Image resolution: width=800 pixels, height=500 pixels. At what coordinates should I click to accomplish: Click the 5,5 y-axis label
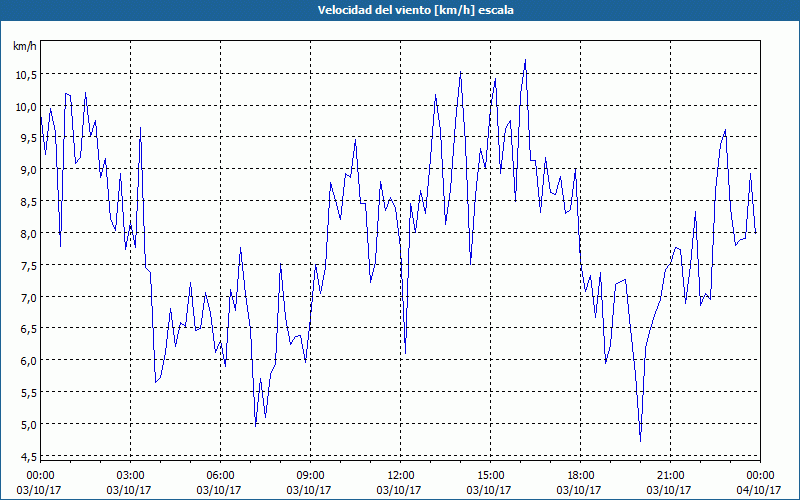point(28,393)
